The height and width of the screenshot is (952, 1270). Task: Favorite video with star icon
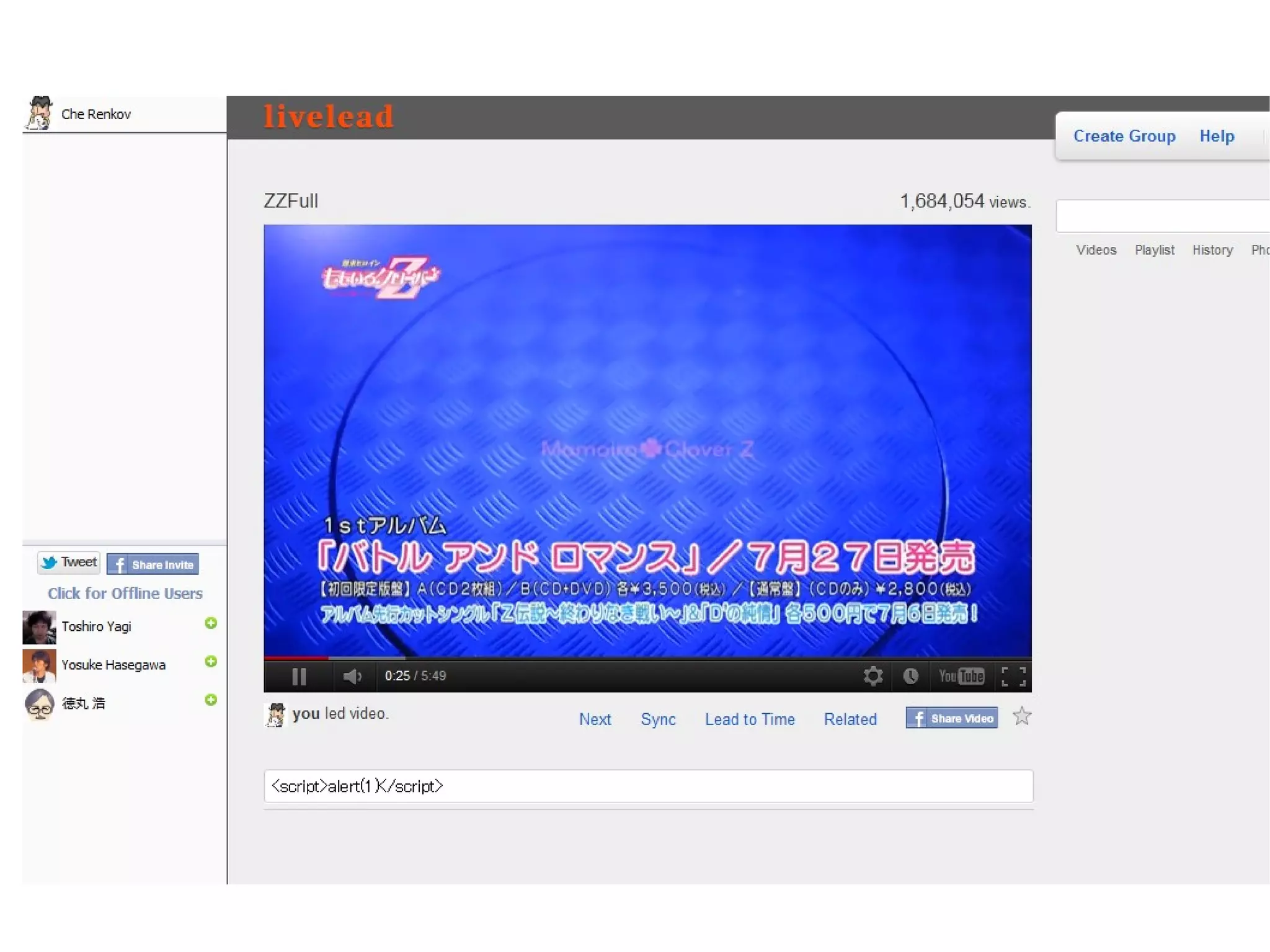(x=1021, y=717)
